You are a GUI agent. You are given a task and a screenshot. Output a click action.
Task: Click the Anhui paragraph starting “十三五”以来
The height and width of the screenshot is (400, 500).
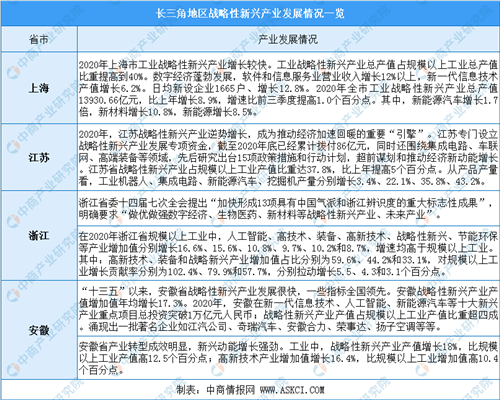[288, 309]
